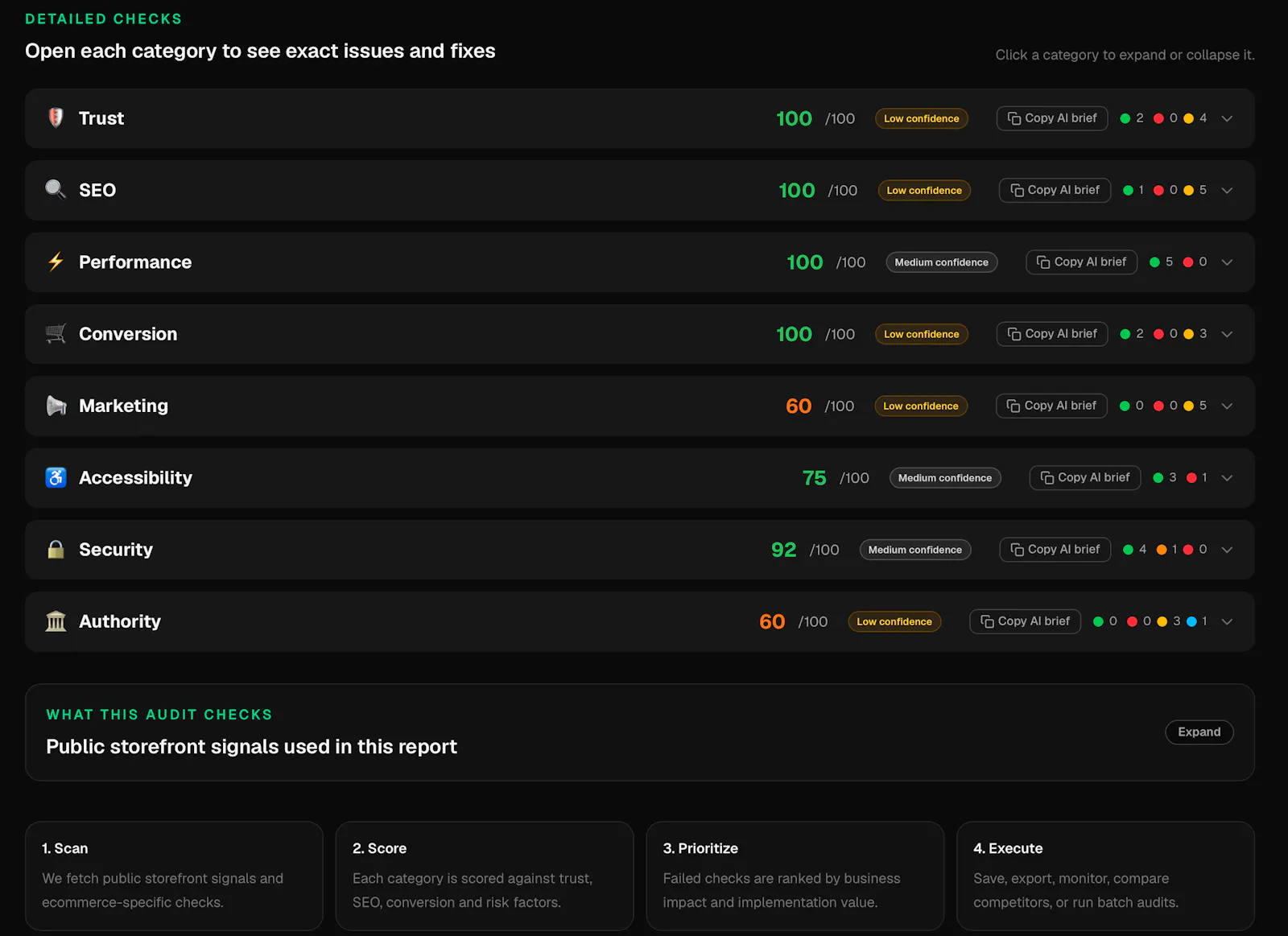Click the Performance category title

point(135,262)
